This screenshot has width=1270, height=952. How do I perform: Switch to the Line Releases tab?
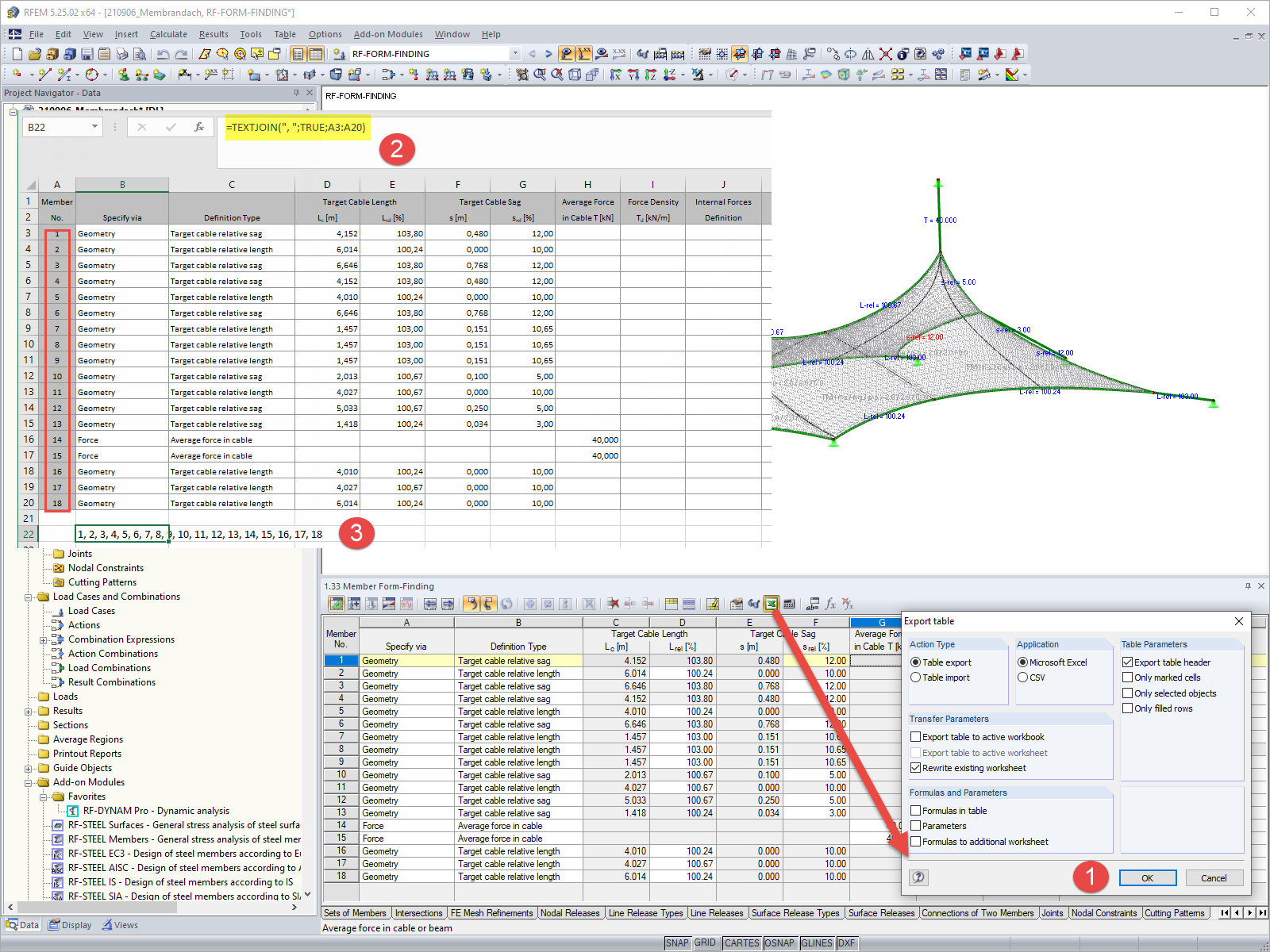click(x=717, y=913)
